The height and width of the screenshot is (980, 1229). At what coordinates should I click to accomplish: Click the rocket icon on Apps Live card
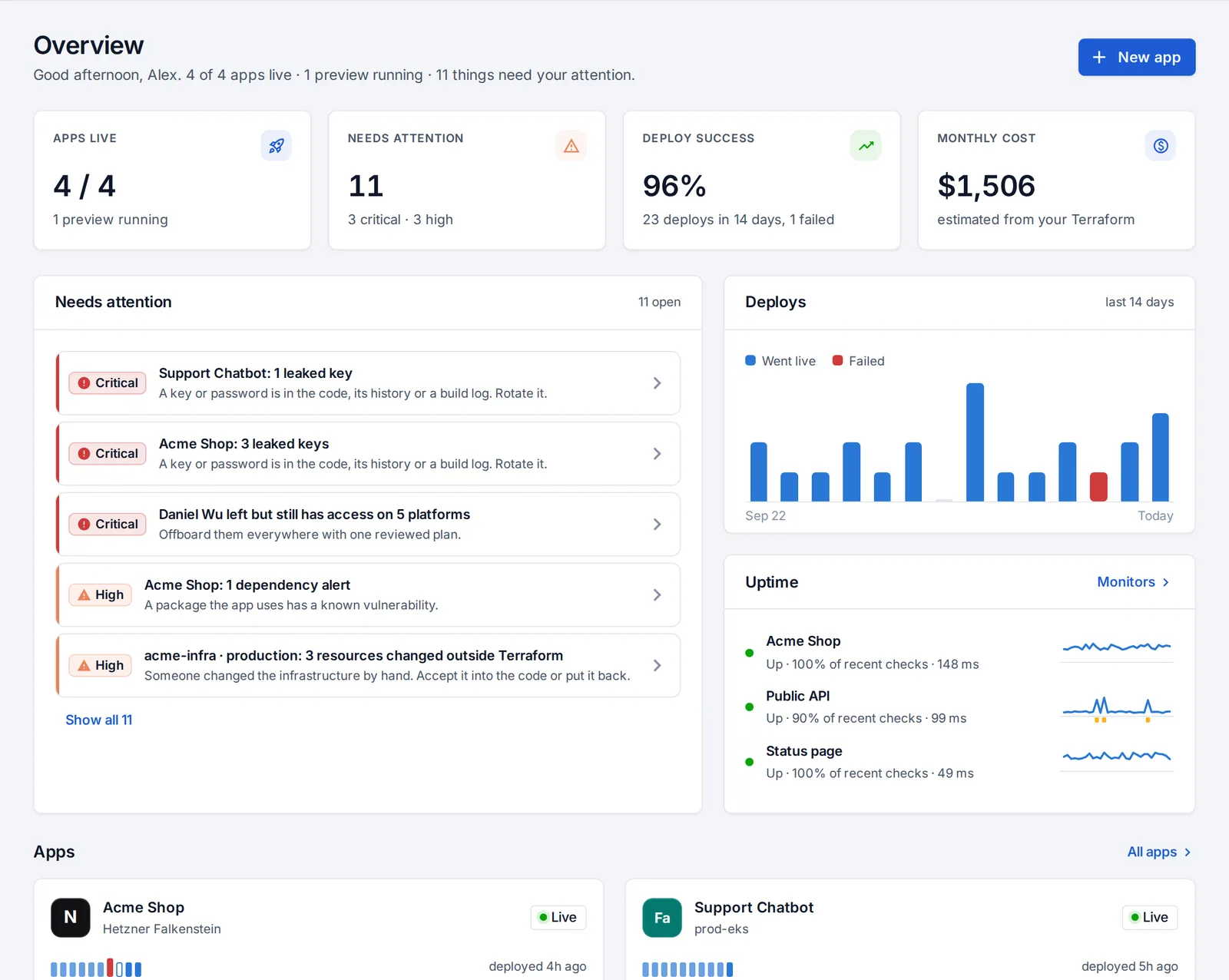click(276, 146)
